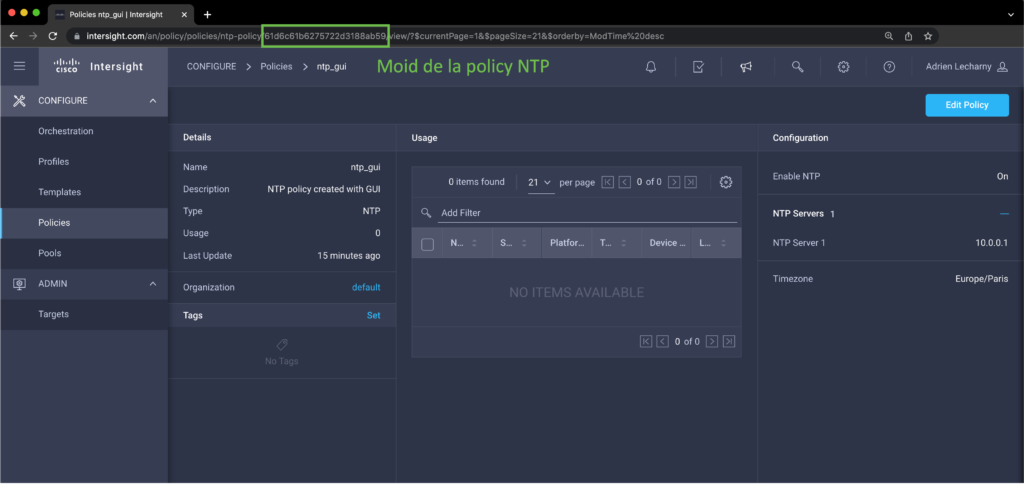Open Usage table column settings gear

tap(726, 182)
